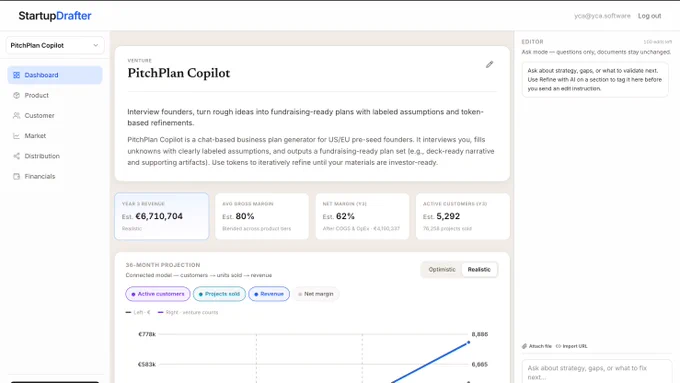Select the Net Margin (Y3) card
680x383 pixels.
tap(362, 216)
